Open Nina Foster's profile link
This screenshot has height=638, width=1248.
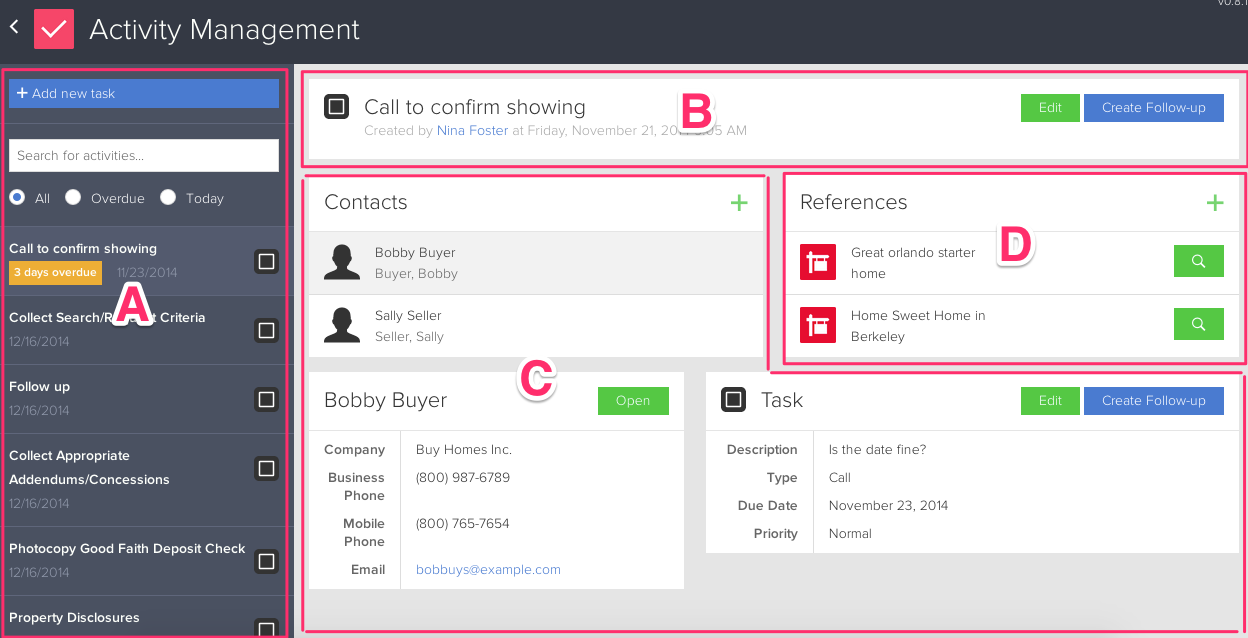[x=471, y=130]
